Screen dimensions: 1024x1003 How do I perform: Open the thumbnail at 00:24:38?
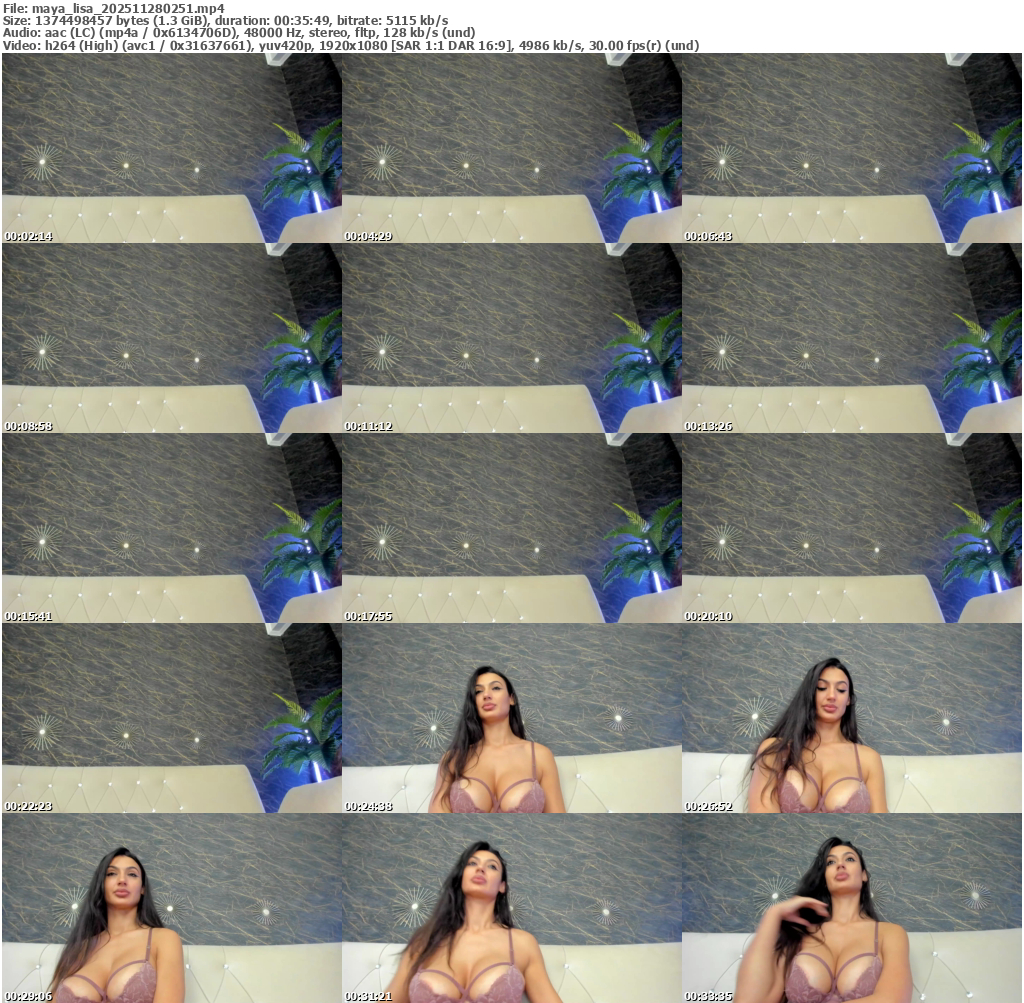coord(511,718)
